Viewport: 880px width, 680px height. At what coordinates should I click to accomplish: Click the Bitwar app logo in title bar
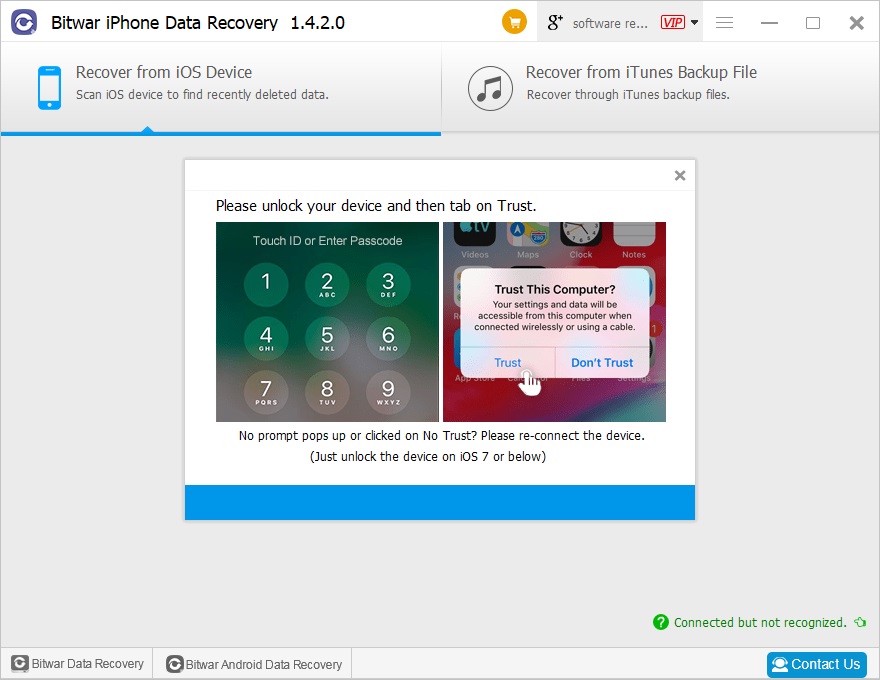pos(24,22)
